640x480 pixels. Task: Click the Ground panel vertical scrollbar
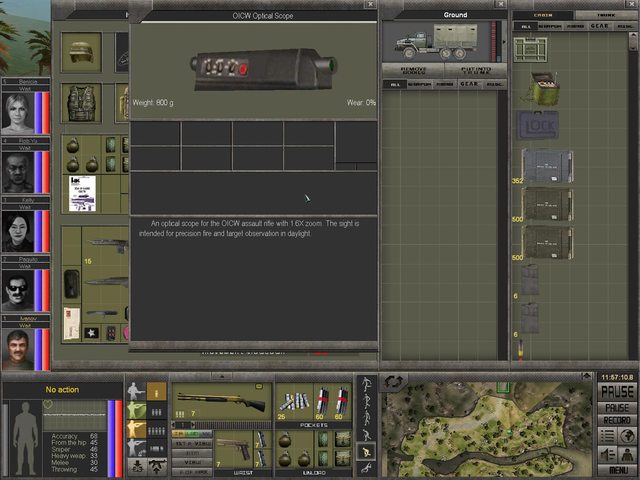click(x=502, y=224)
